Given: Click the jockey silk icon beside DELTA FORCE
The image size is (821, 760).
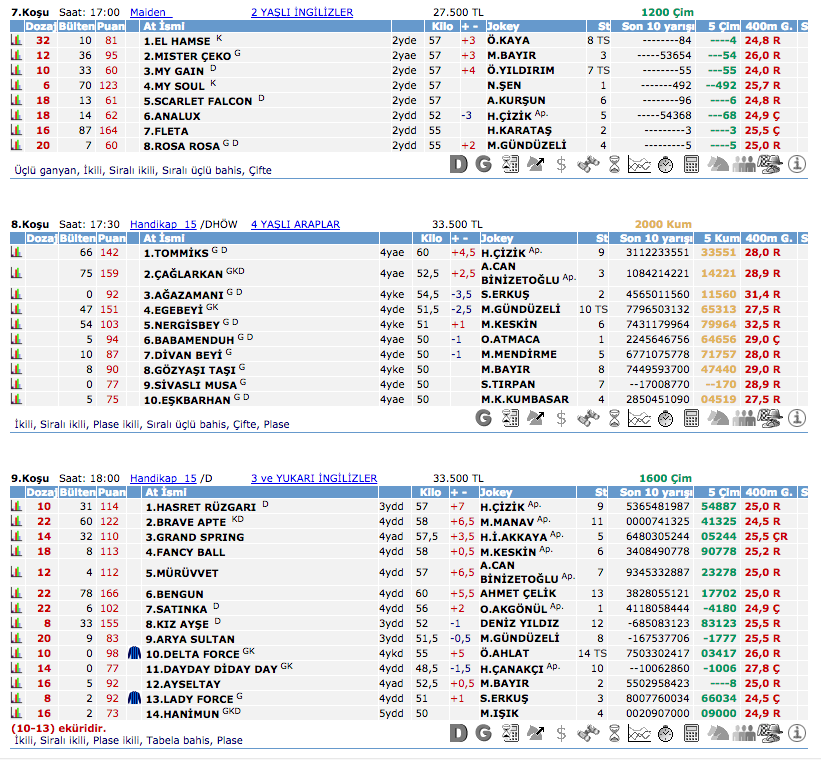Looking at the screenshot, I should coord(135,654).
